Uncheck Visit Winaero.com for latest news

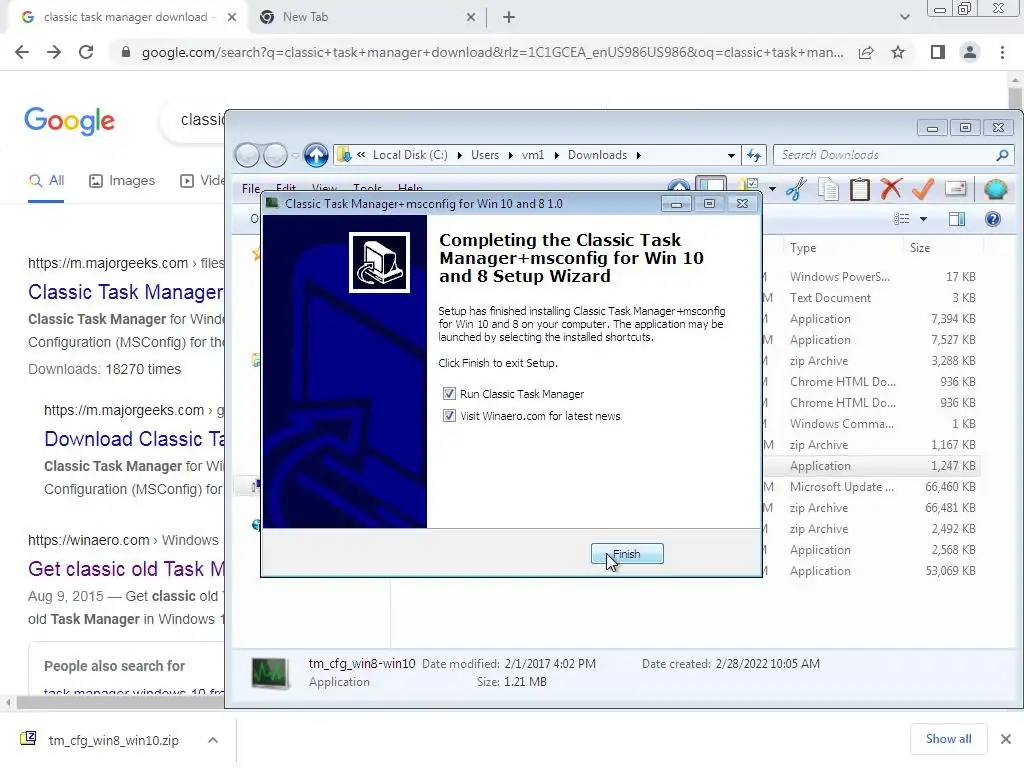[449, 416]
